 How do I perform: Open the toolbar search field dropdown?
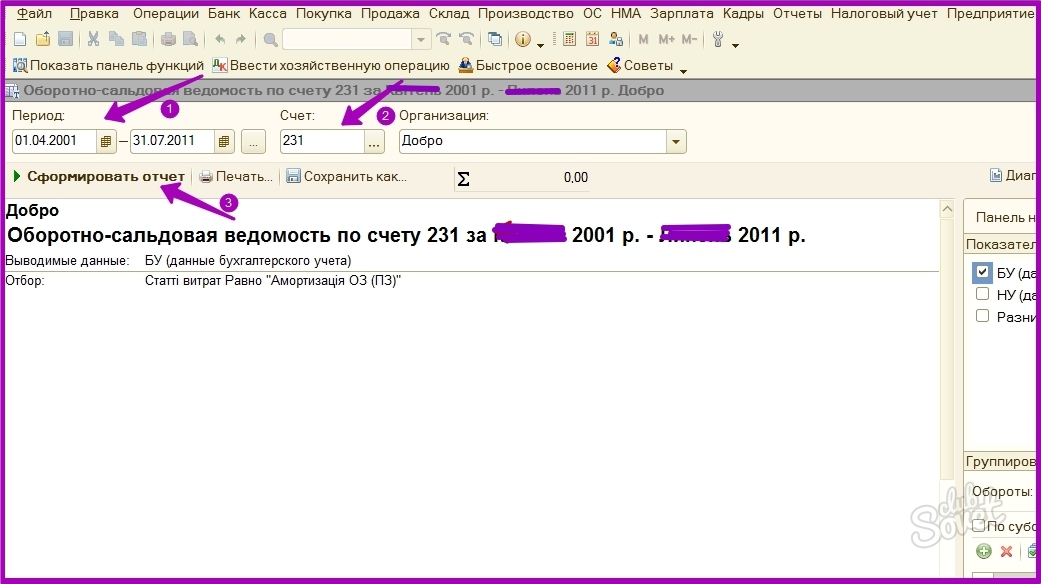(422, 40)
